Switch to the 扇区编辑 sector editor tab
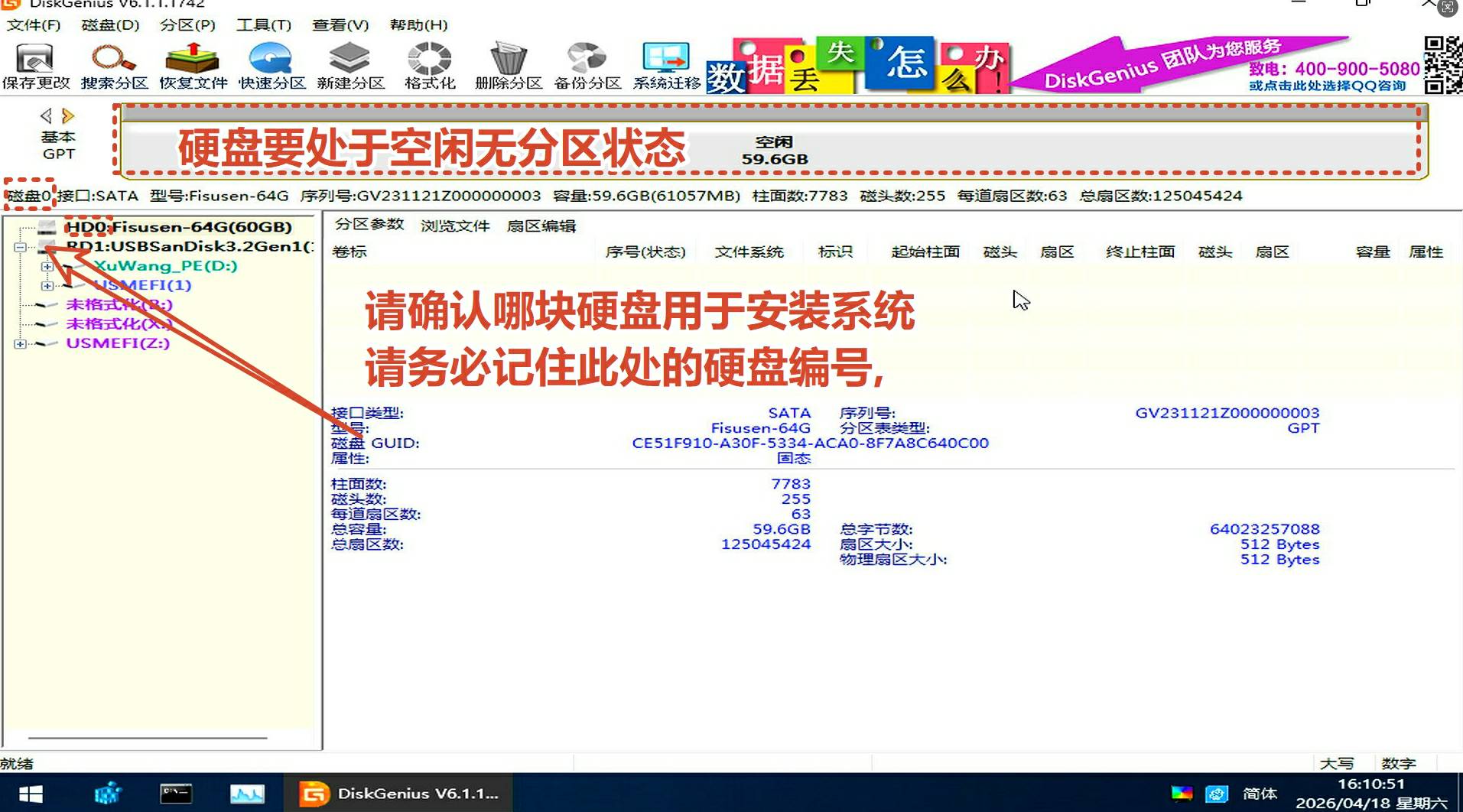This screenshot has width=1463, height=812. (x=541, y=226)
